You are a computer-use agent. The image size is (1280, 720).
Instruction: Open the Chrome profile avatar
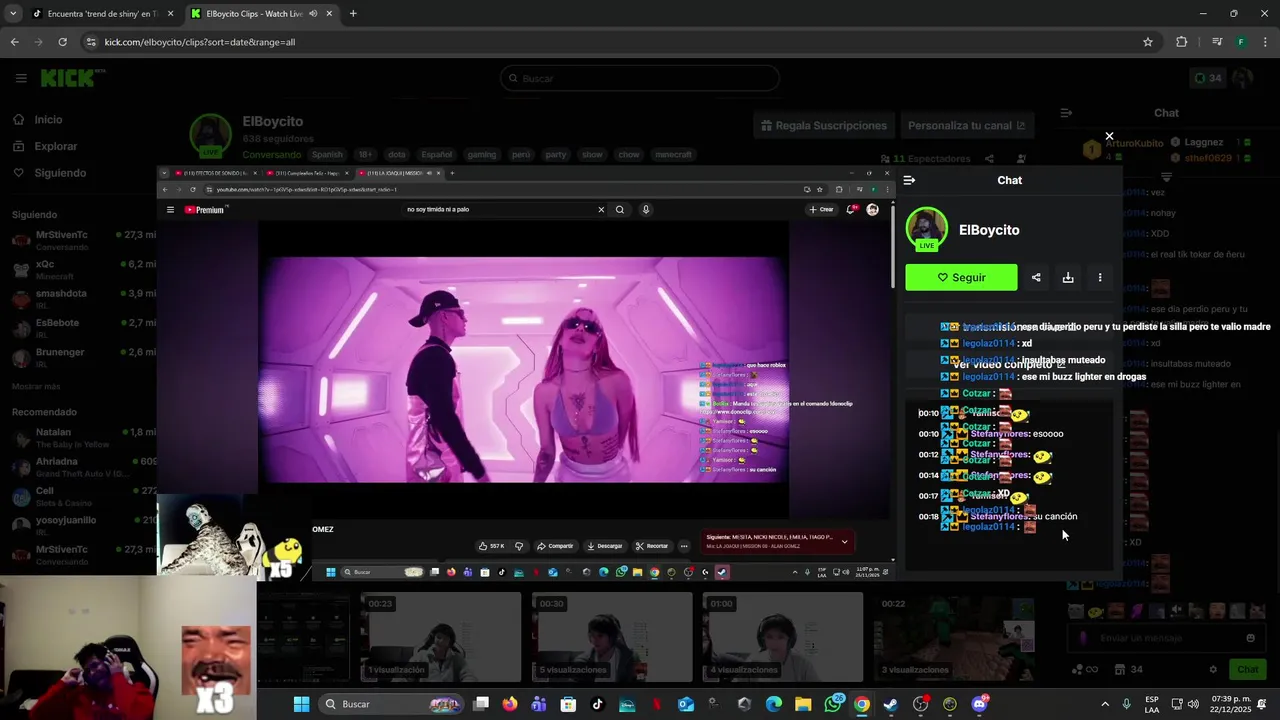(x=1241, y=42)
